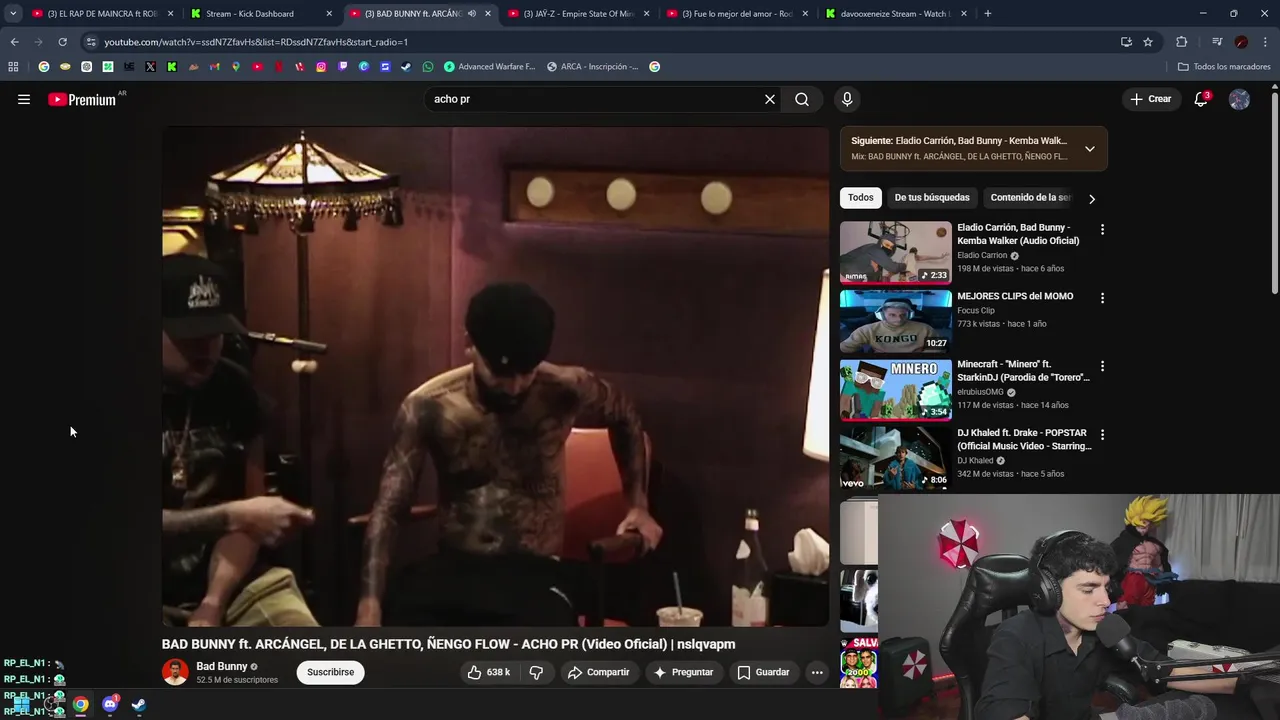Image resolution: width=1280 pixels, height=720 pixels.
Task: Show more filter chips with the right arrow
Action: (x=1092, y=198)
